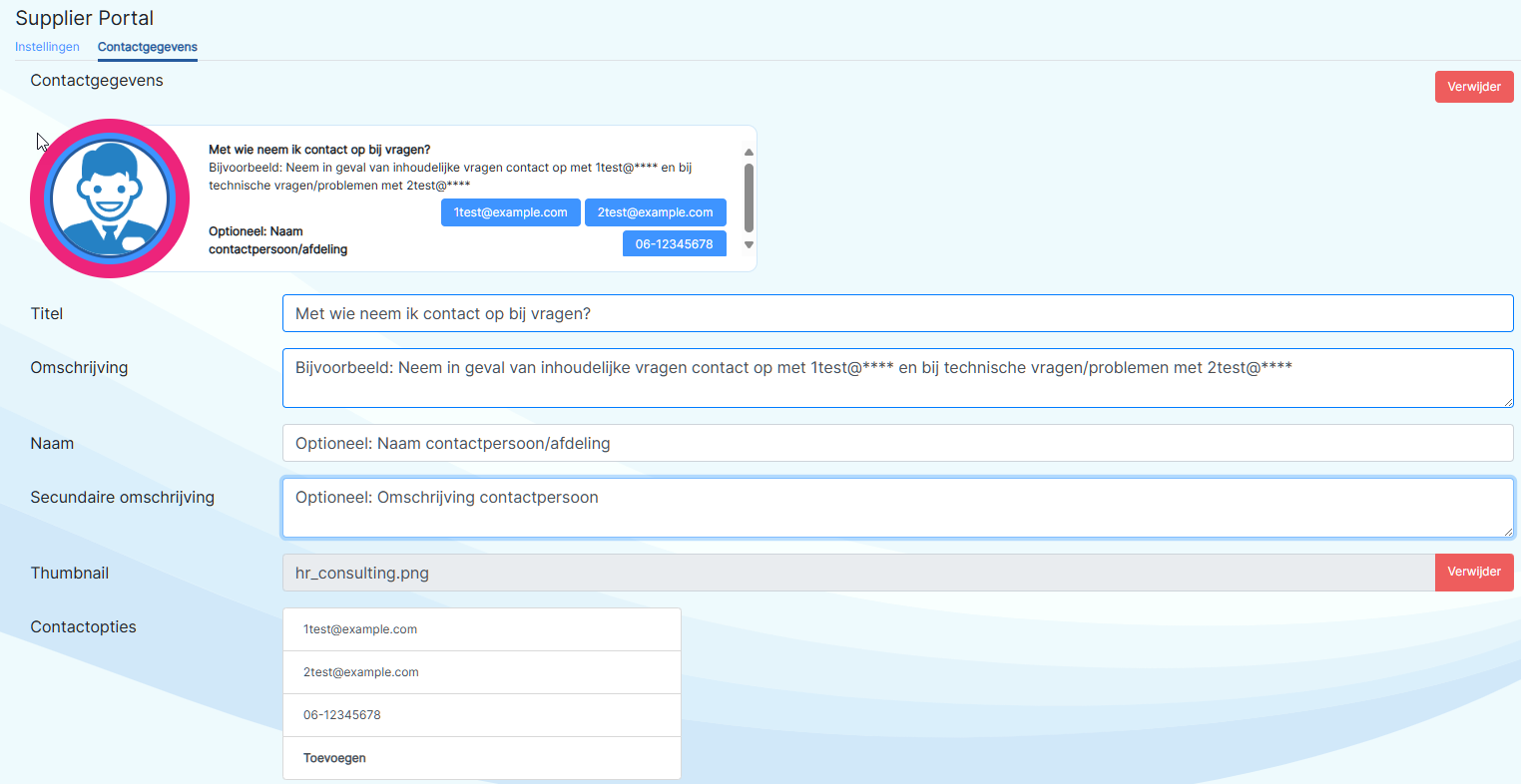Click into the Omschrijving text area
Viewport: 1521px width, 784px height.
(x=896, y=377)
